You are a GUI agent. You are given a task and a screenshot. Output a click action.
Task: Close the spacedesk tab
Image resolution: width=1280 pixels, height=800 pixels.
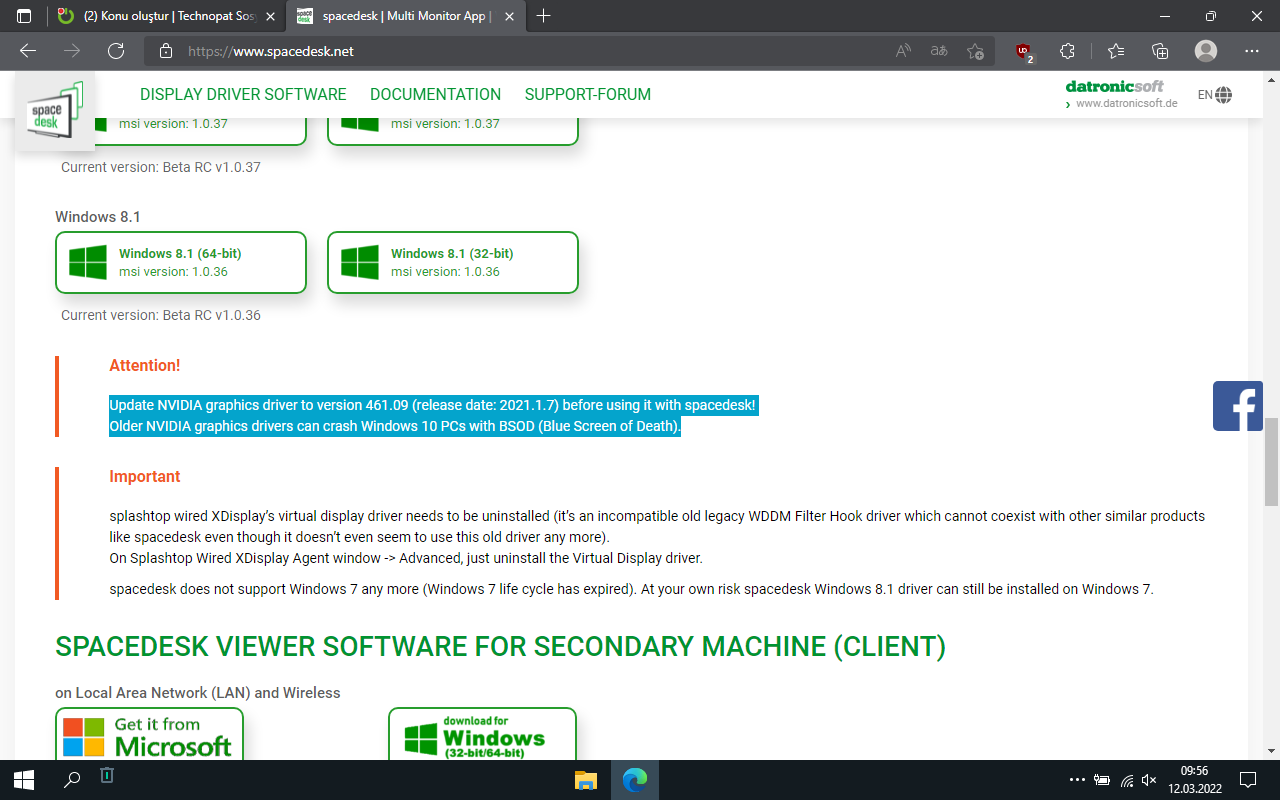point(509,16)
